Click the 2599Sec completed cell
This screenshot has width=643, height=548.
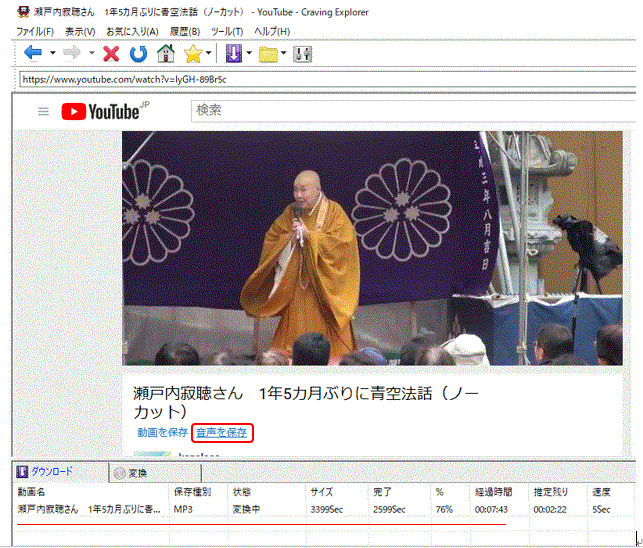coord(389,510)
